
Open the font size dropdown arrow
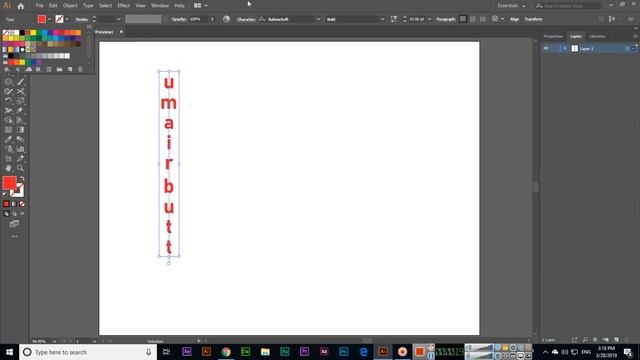[429, 19]
